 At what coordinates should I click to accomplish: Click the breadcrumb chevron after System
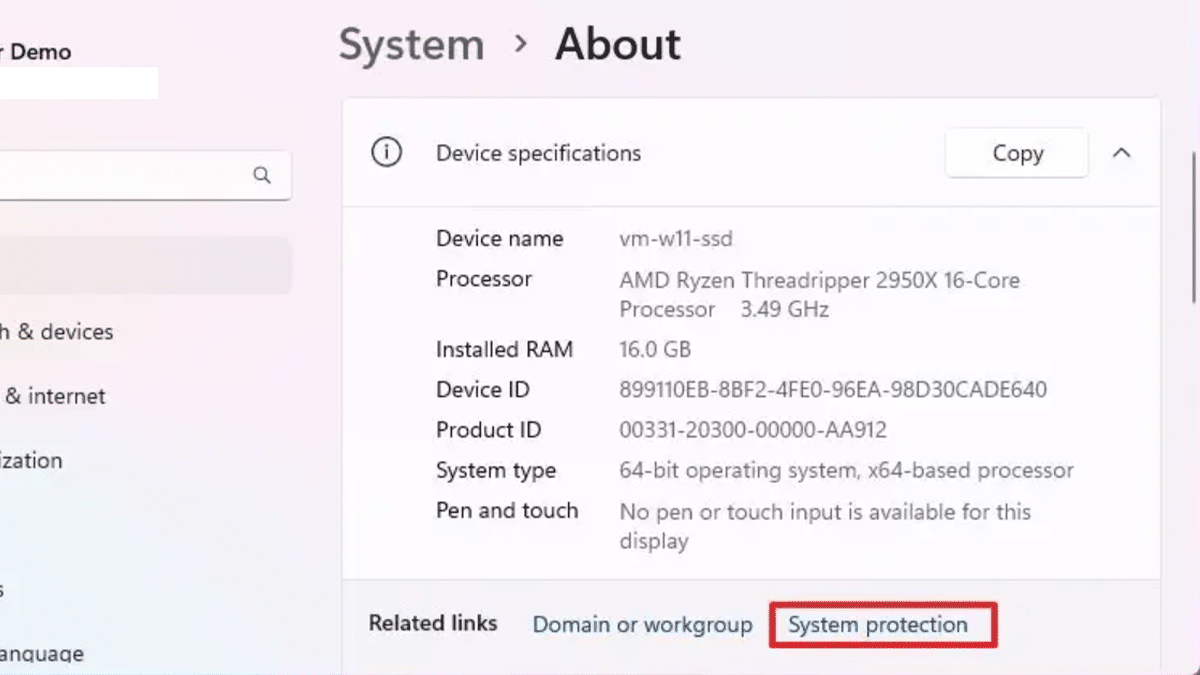coord(520,45)
